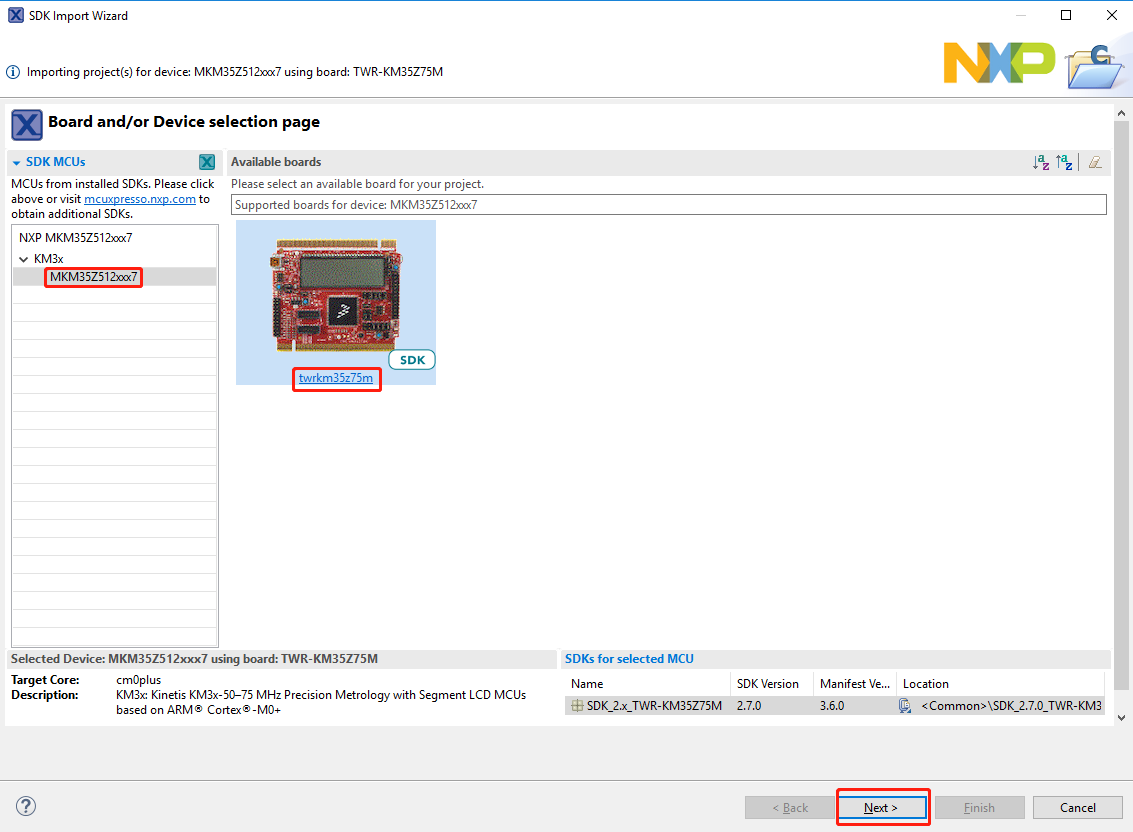Click the SDK Version column header
Image resolution: width=1133 pixels, height=832 pixels.
[768, 684]
